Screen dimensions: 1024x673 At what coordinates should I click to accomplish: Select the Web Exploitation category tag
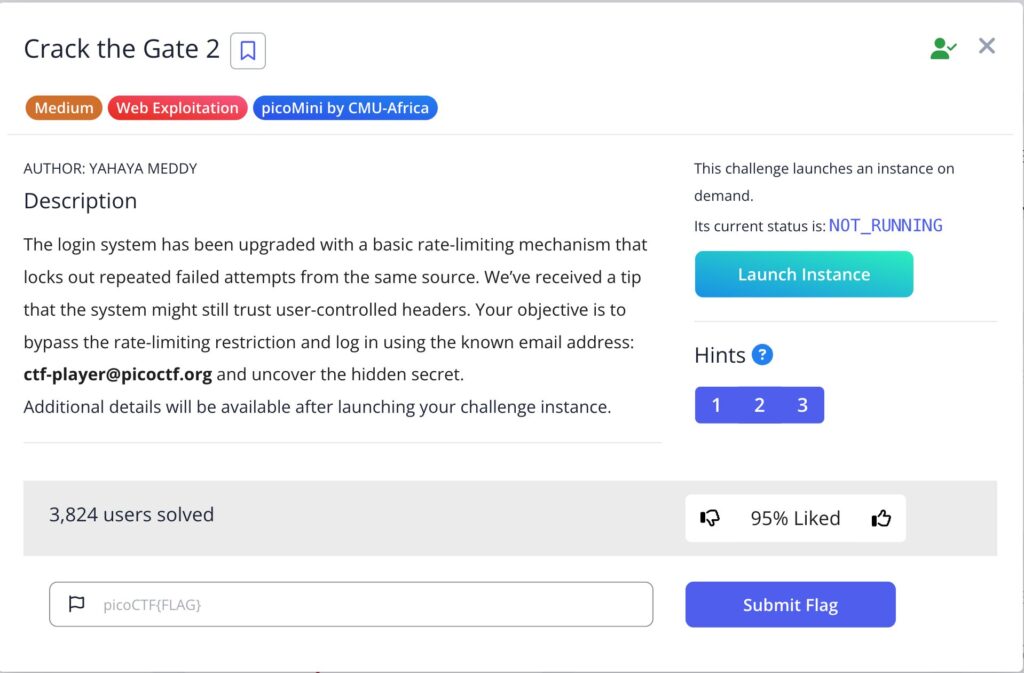click(177, 108)
